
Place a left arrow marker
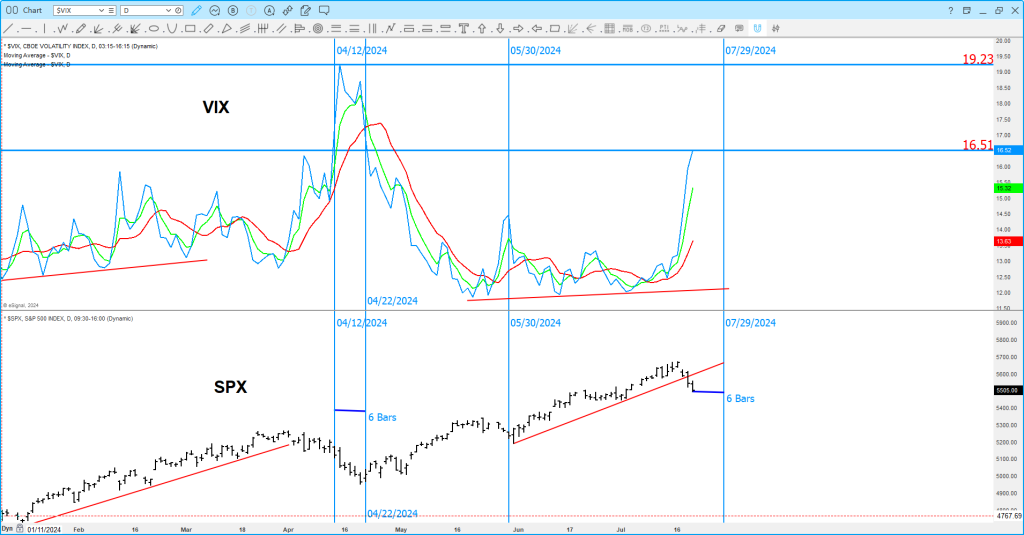click(x=537, y=29)
